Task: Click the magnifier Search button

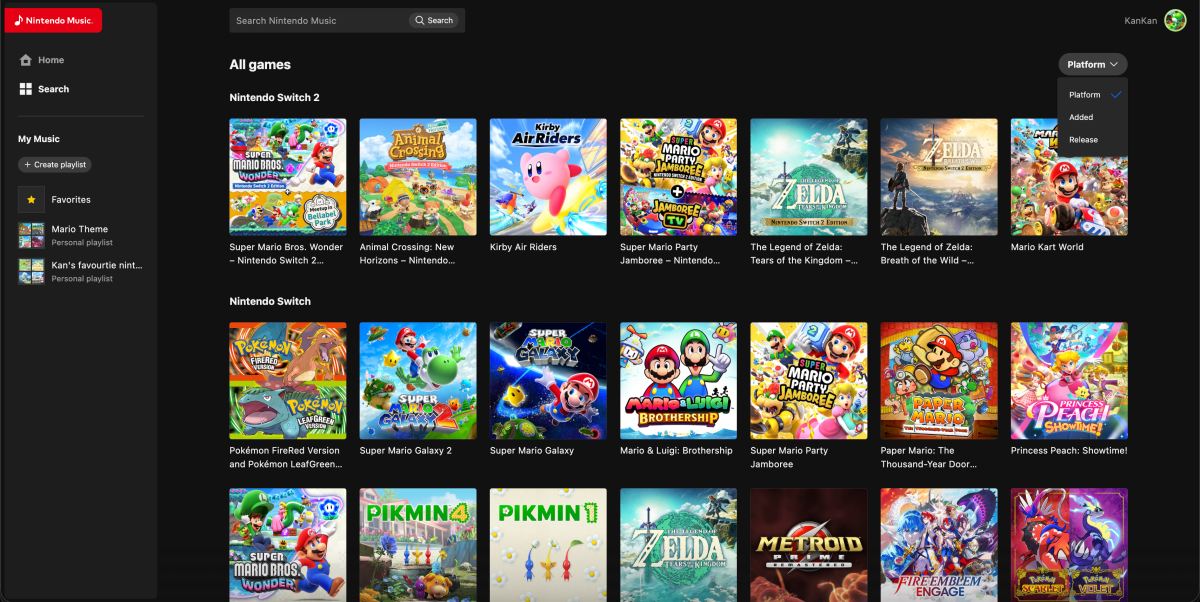Action: (x=434, y=20)
